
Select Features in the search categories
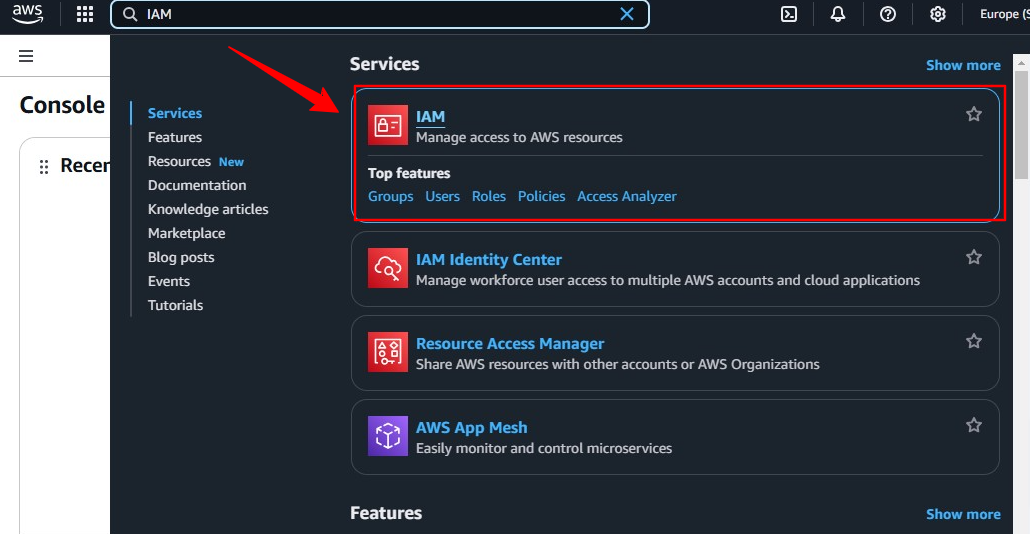(175, 137)
